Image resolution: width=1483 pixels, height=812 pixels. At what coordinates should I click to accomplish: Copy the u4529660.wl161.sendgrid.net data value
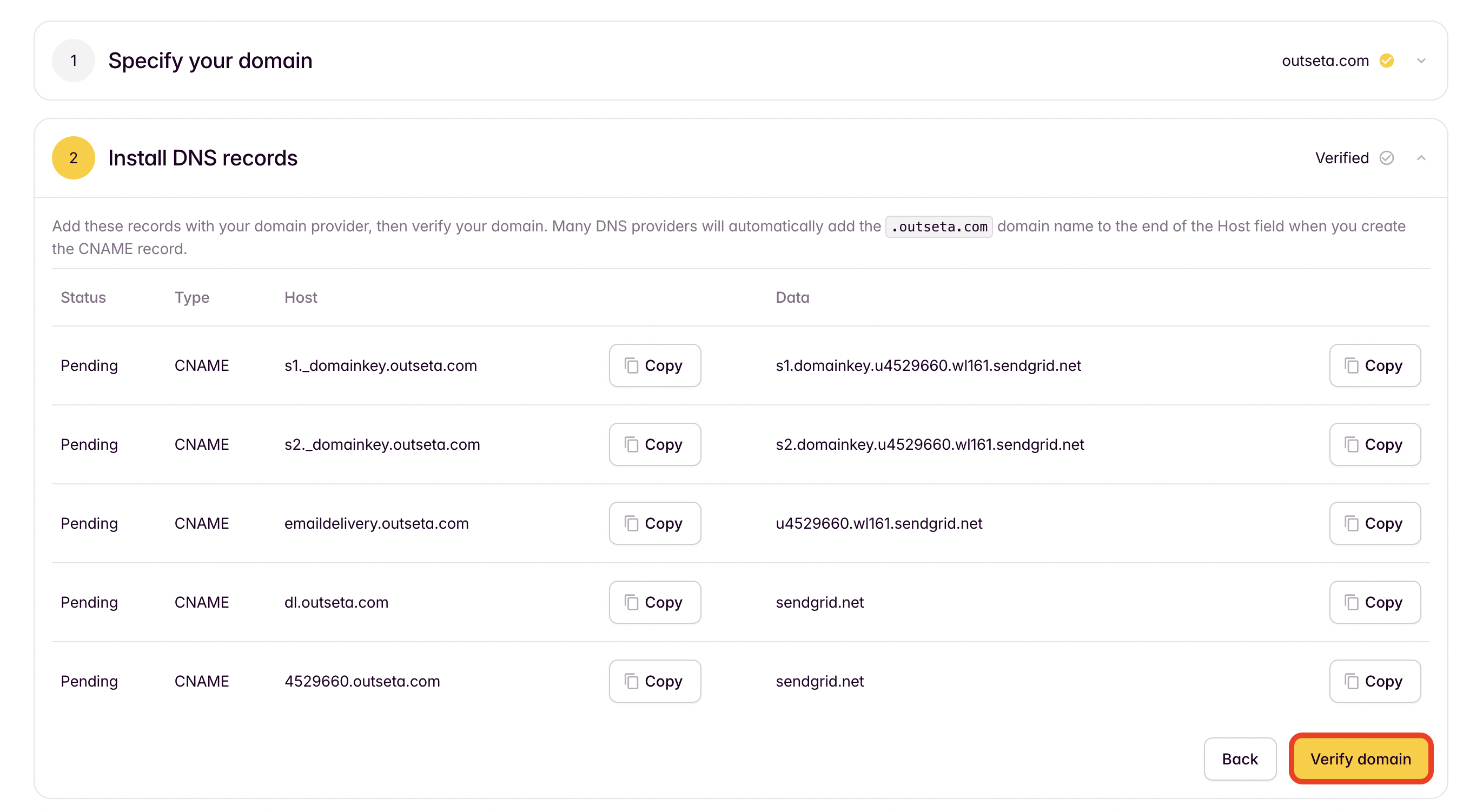click(x=1374, y=523)
